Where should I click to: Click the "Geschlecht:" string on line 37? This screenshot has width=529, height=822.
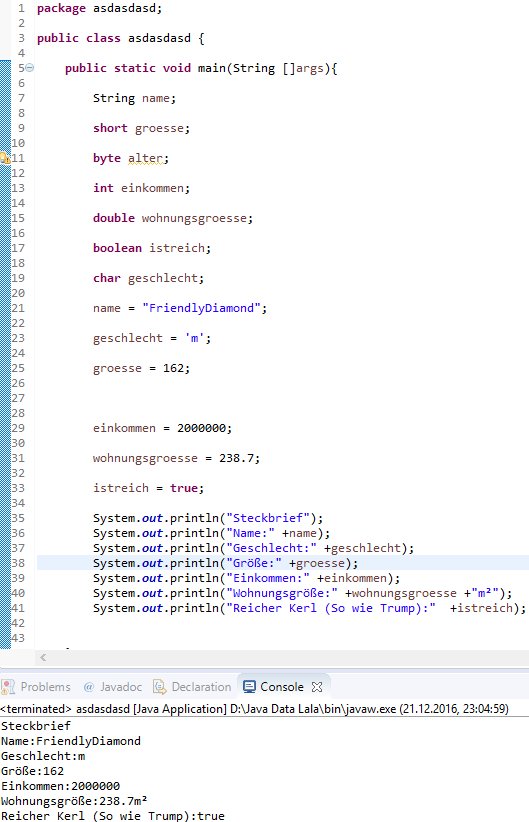pos(271,548)
